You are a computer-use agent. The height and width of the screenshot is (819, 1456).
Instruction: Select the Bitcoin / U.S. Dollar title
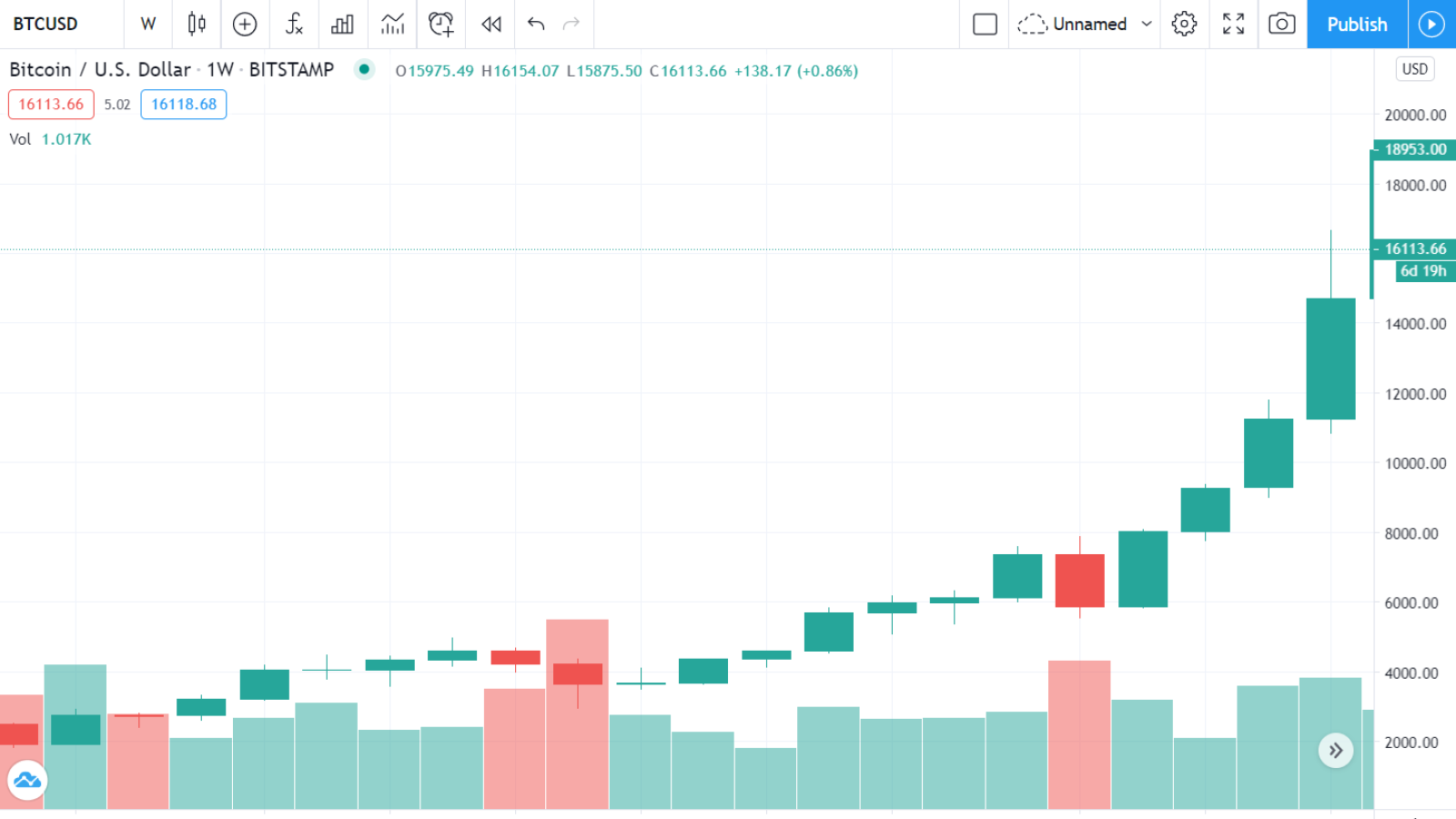click(100, 70)
